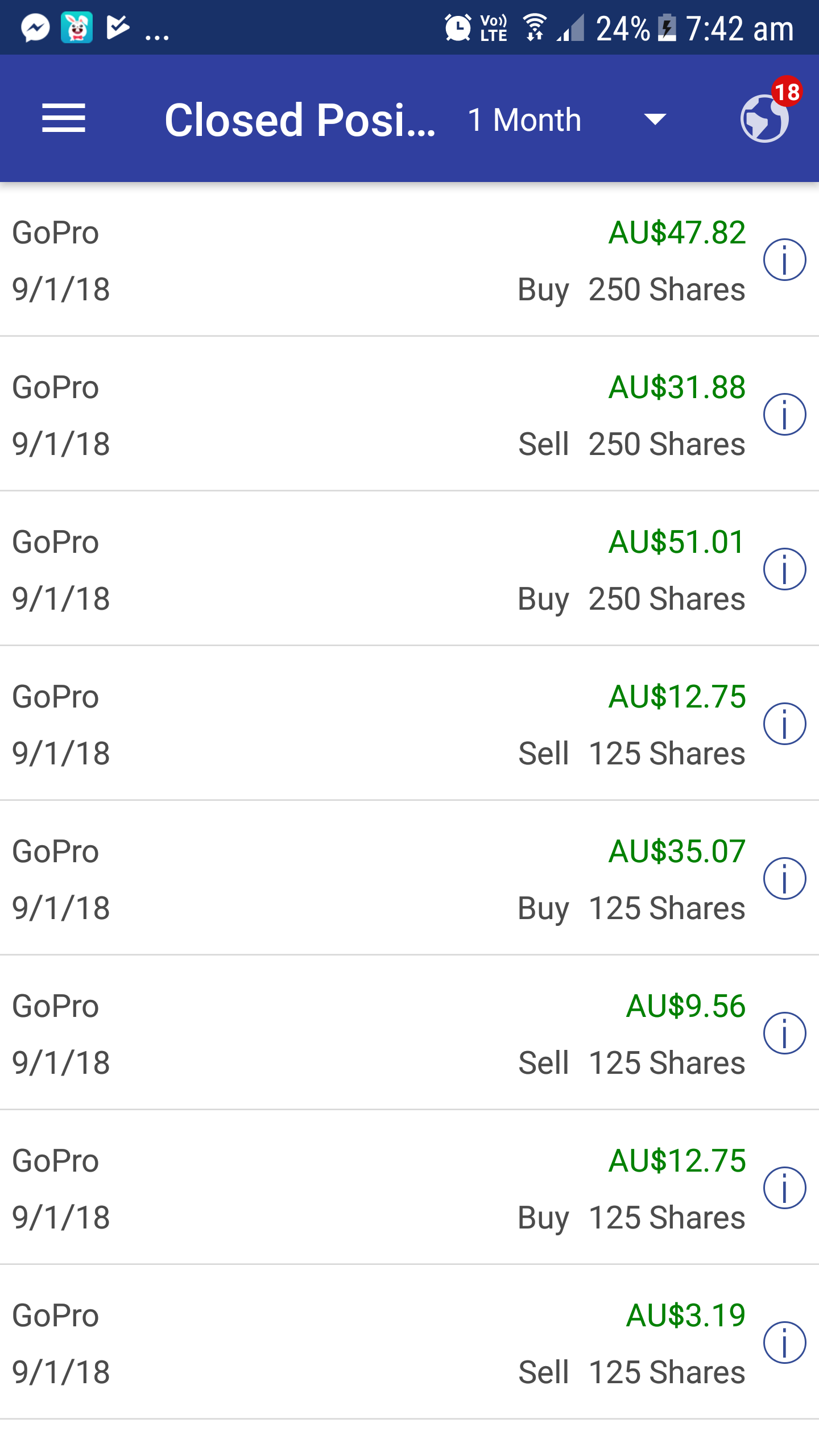Select the GoPro Buy 250 Shares AU$47.82 row

click(341, 260)
